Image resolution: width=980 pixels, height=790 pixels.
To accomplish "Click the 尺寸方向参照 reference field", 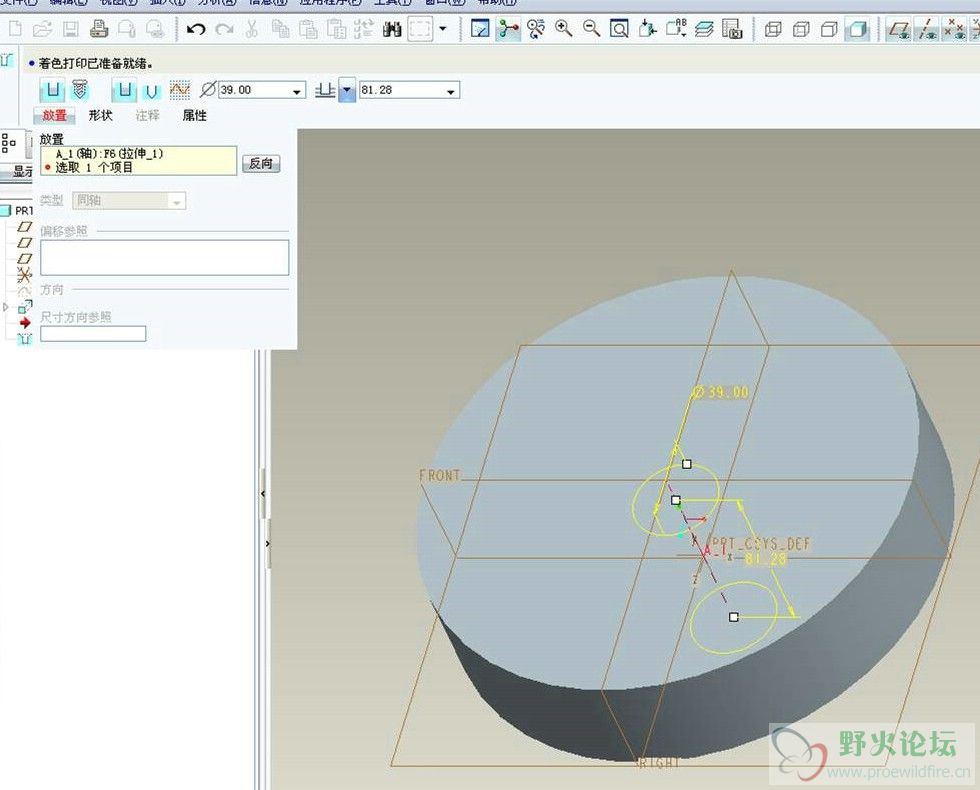I will coord(93,334).
